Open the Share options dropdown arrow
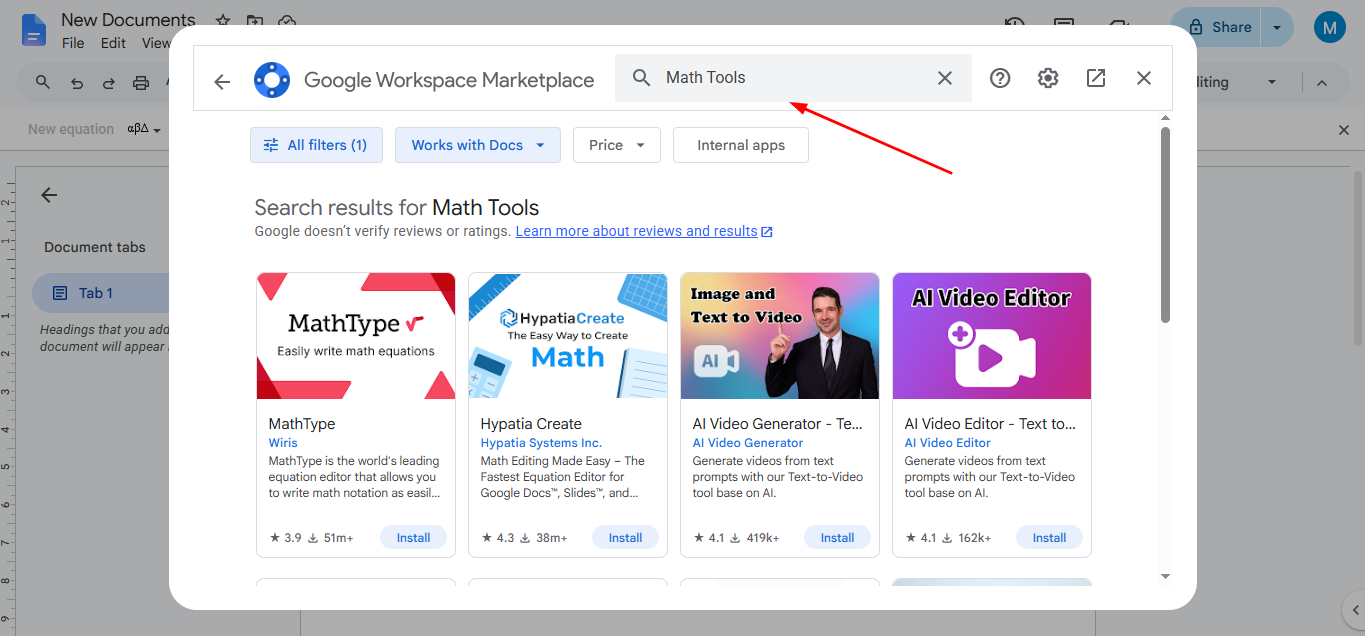Screen dimensions: 1365x636 click(1277, 28)
